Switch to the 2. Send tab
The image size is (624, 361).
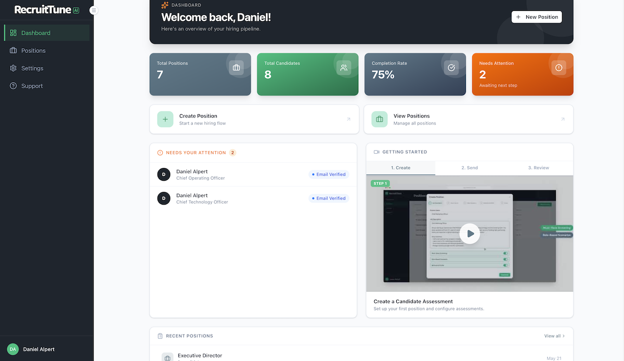coord(470,168)
